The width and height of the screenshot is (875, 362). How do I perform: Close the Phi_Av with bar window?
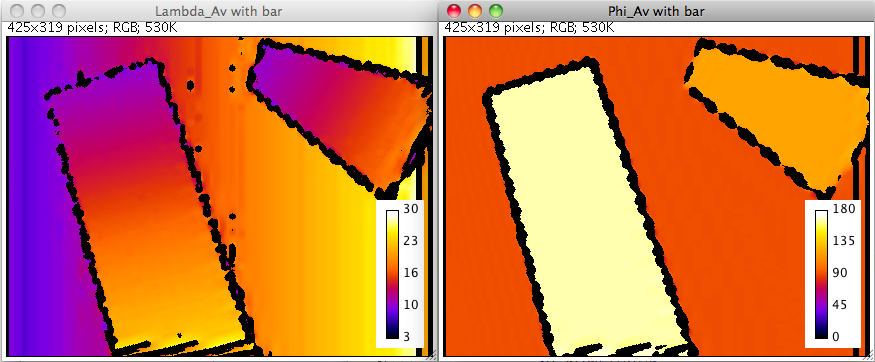(455, 11)
